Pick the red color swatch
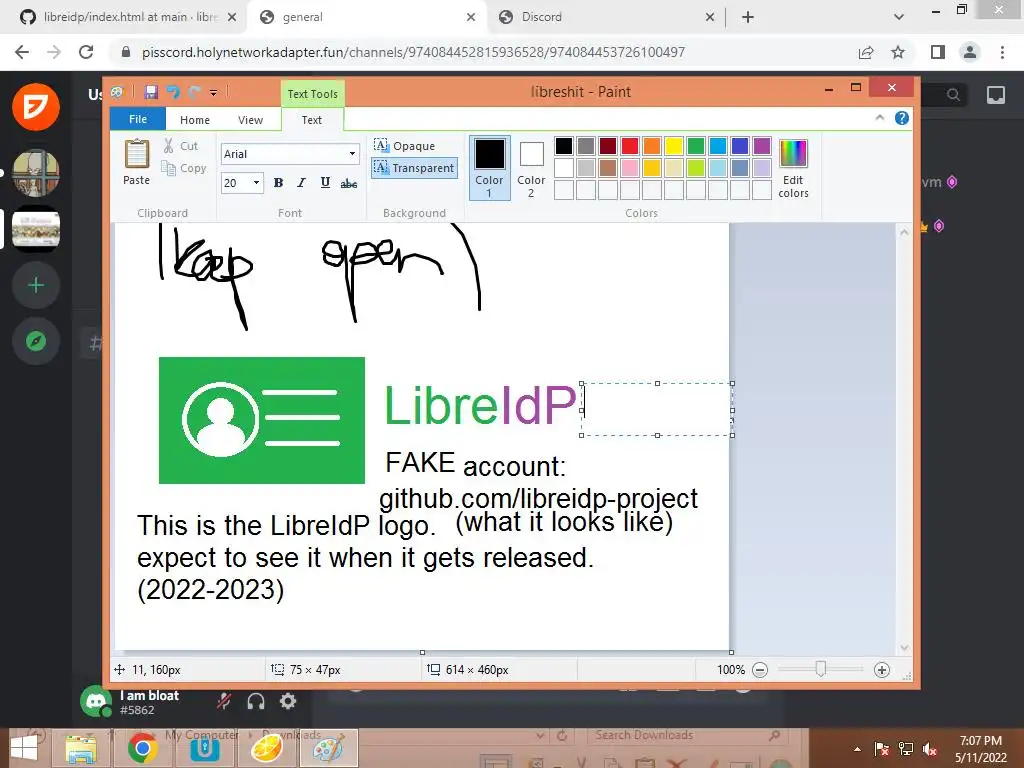This screenshot has width=1024, height=768. click(x=630, y=146)
